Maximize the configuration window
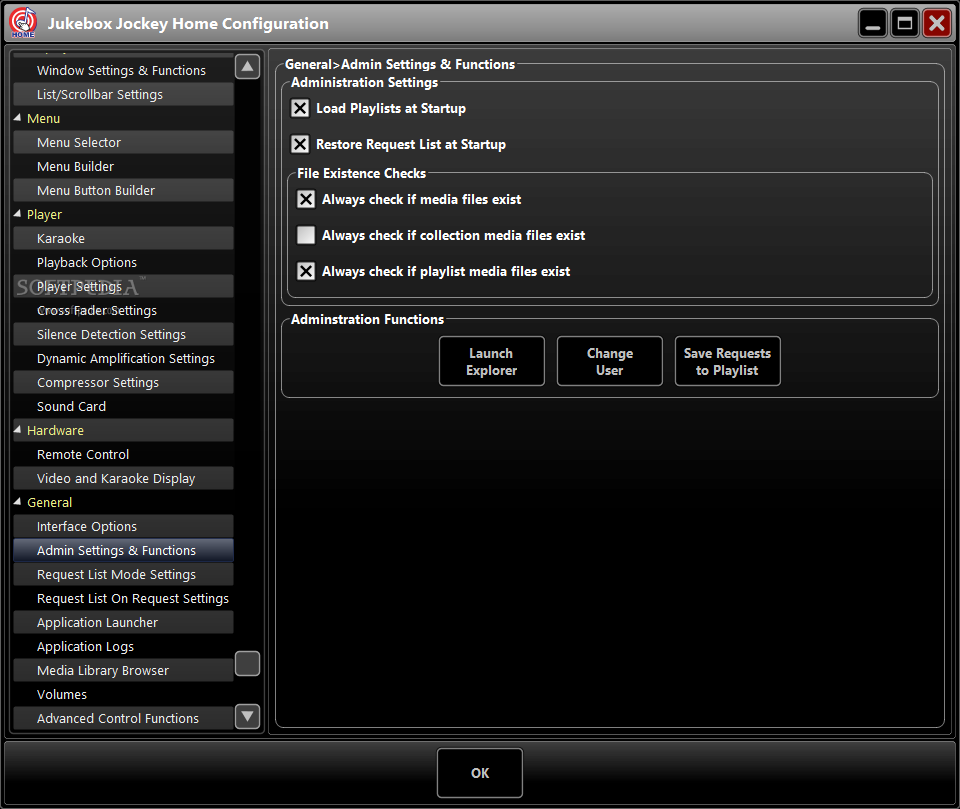The image size is (960, 809). tap(904, 23)
